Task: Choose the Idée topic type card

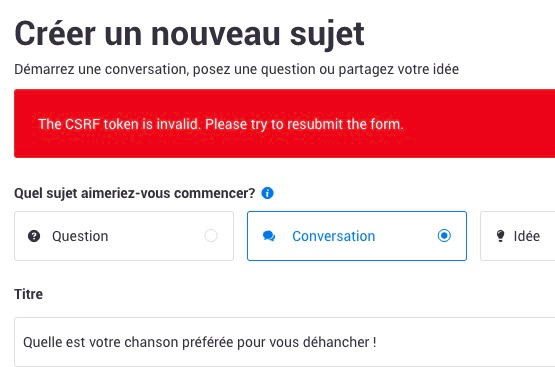Action: pos(517,236)
